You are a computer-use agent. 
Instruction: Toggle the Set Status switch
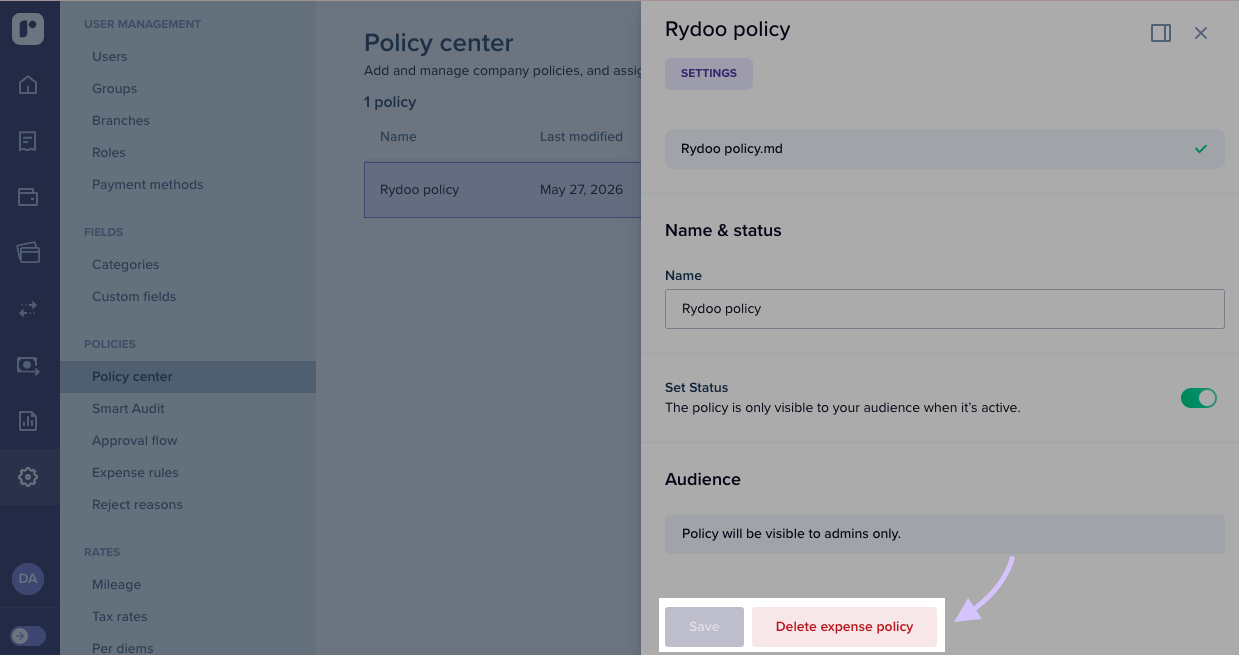click(1199, 398)
